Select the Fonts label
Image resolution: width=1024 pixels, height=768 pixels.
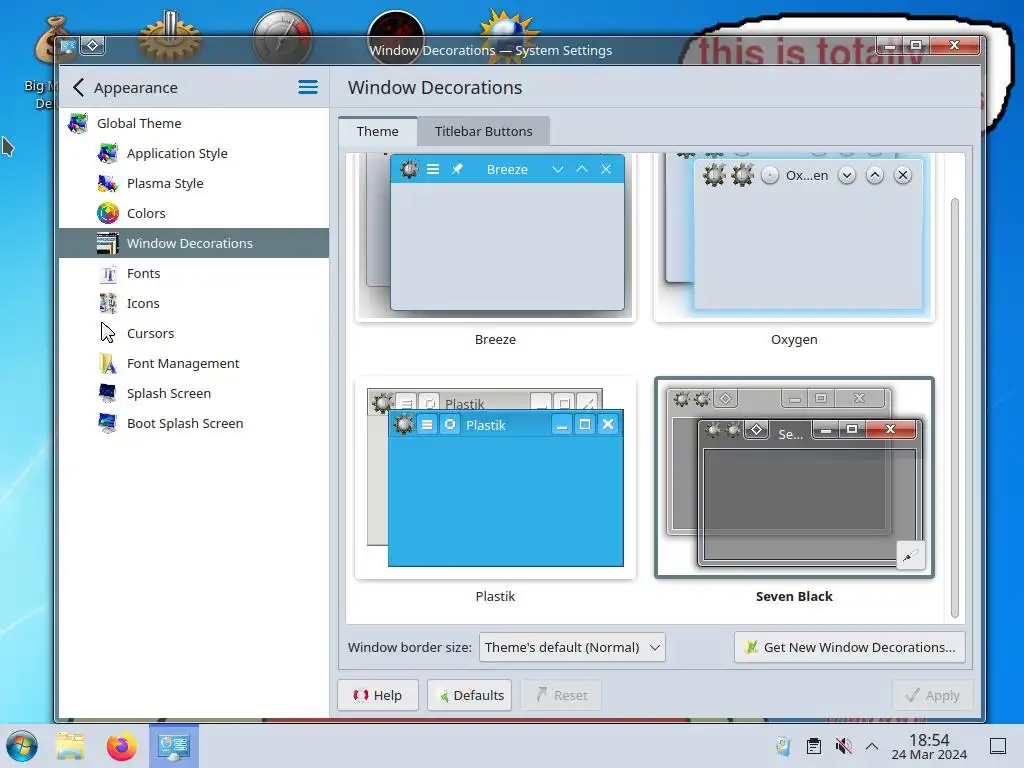point(144,274)
